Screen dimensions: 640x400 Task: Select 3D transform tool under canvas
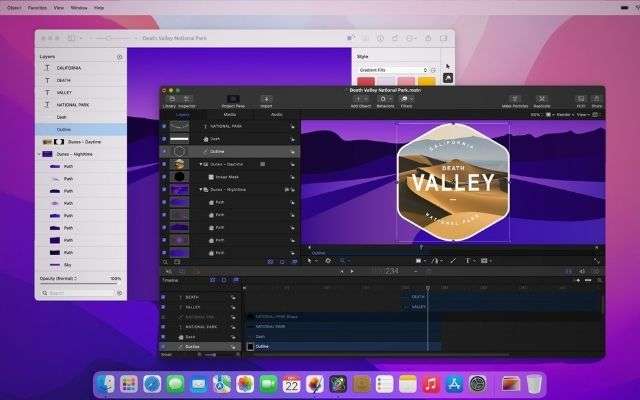(328, 260)
